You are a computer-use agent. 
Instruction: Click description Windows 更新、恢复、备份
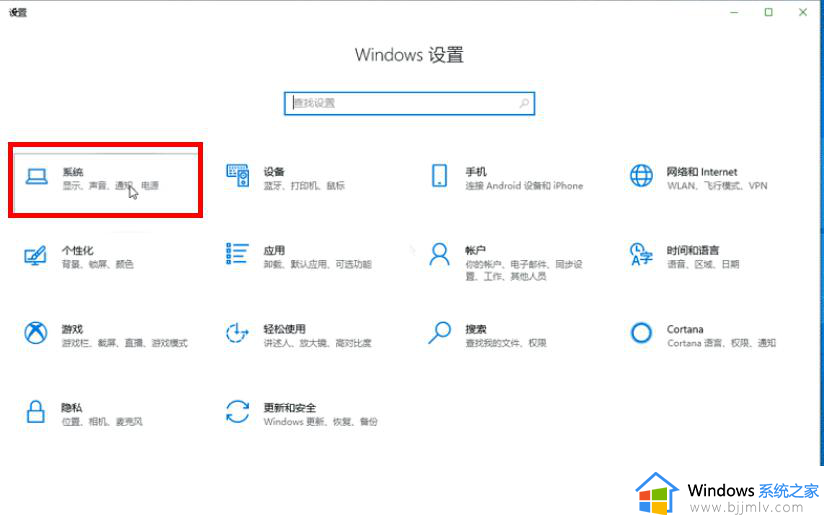tap(321, 421)
